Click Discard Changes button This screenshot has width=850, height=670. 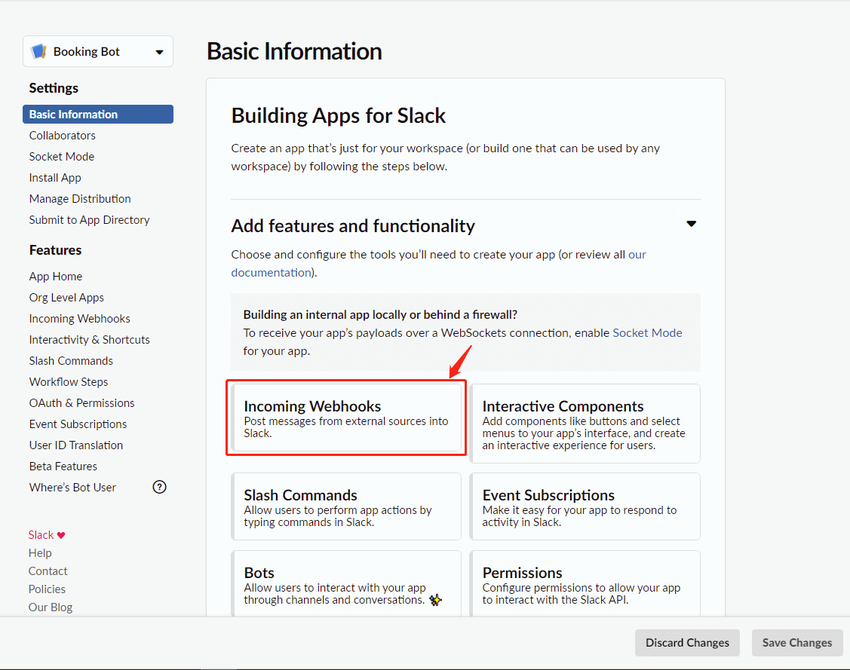pos(687,642)
